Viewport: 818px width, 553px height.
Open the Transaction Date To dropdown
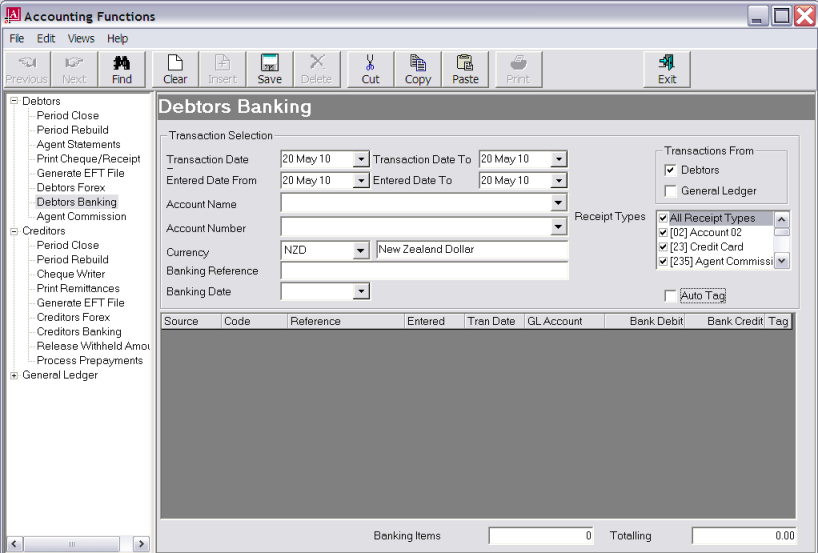point(559,159)
